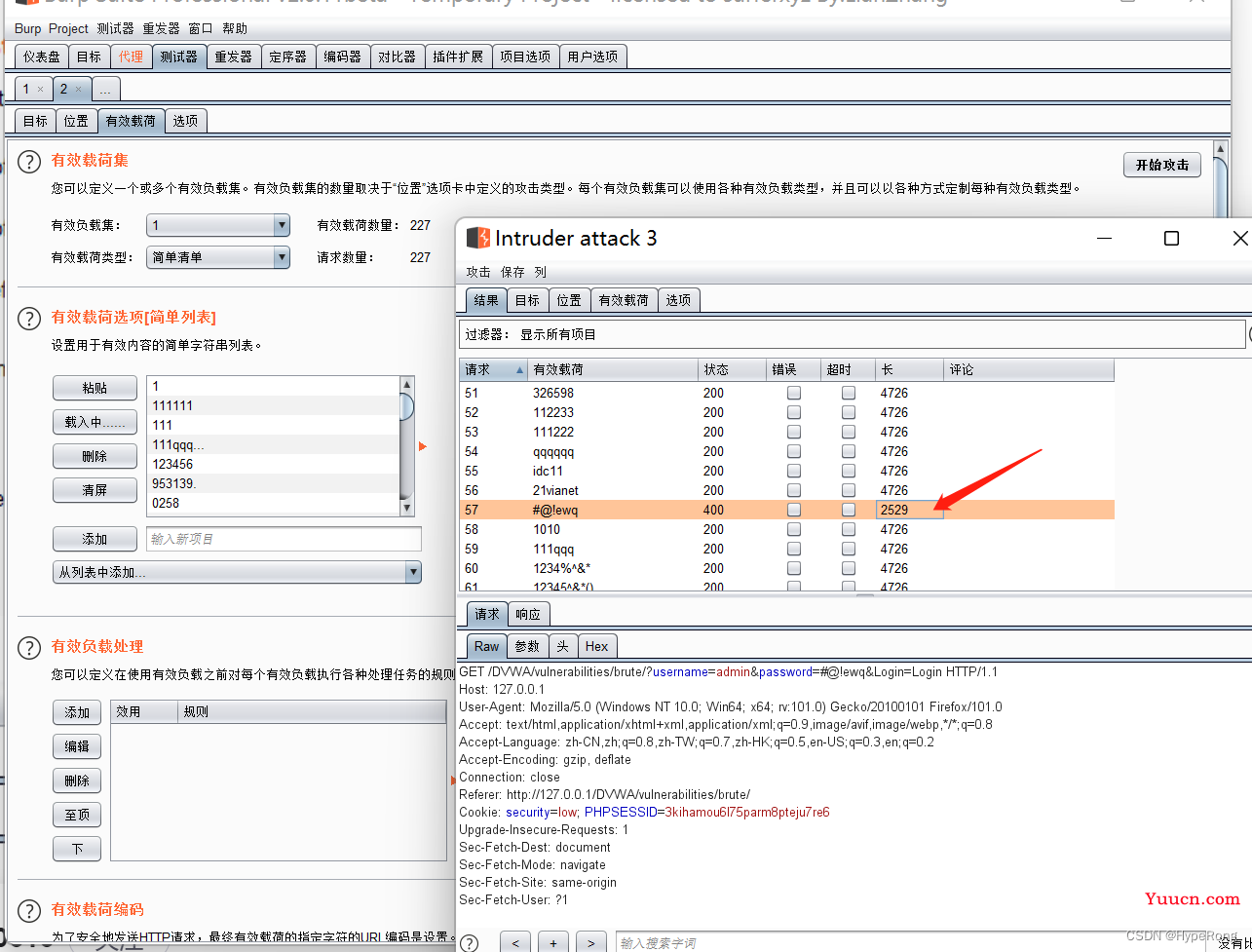Open 列 menu in attack window

(x=540, y=272)
